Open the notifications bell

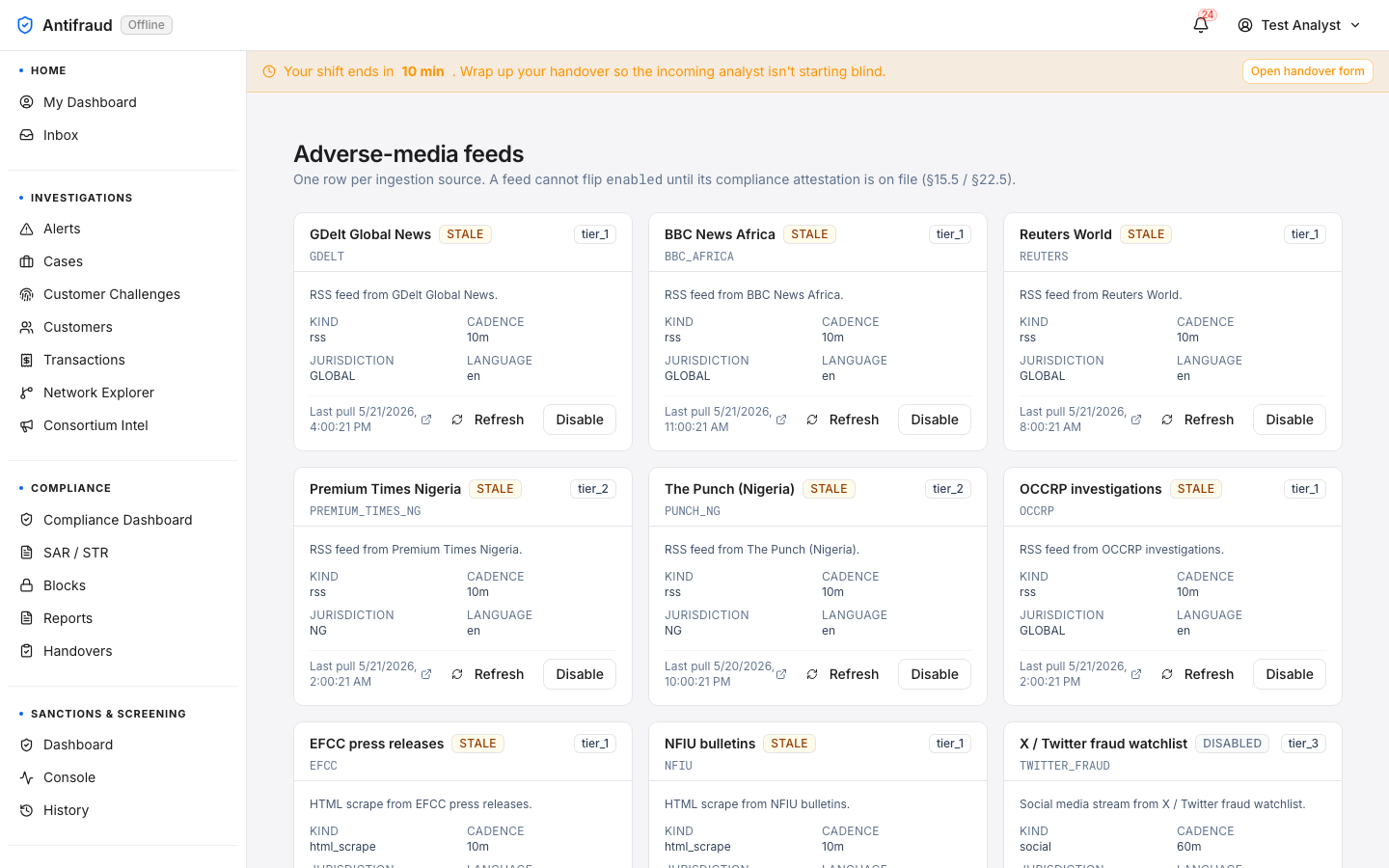point(1201,25)
